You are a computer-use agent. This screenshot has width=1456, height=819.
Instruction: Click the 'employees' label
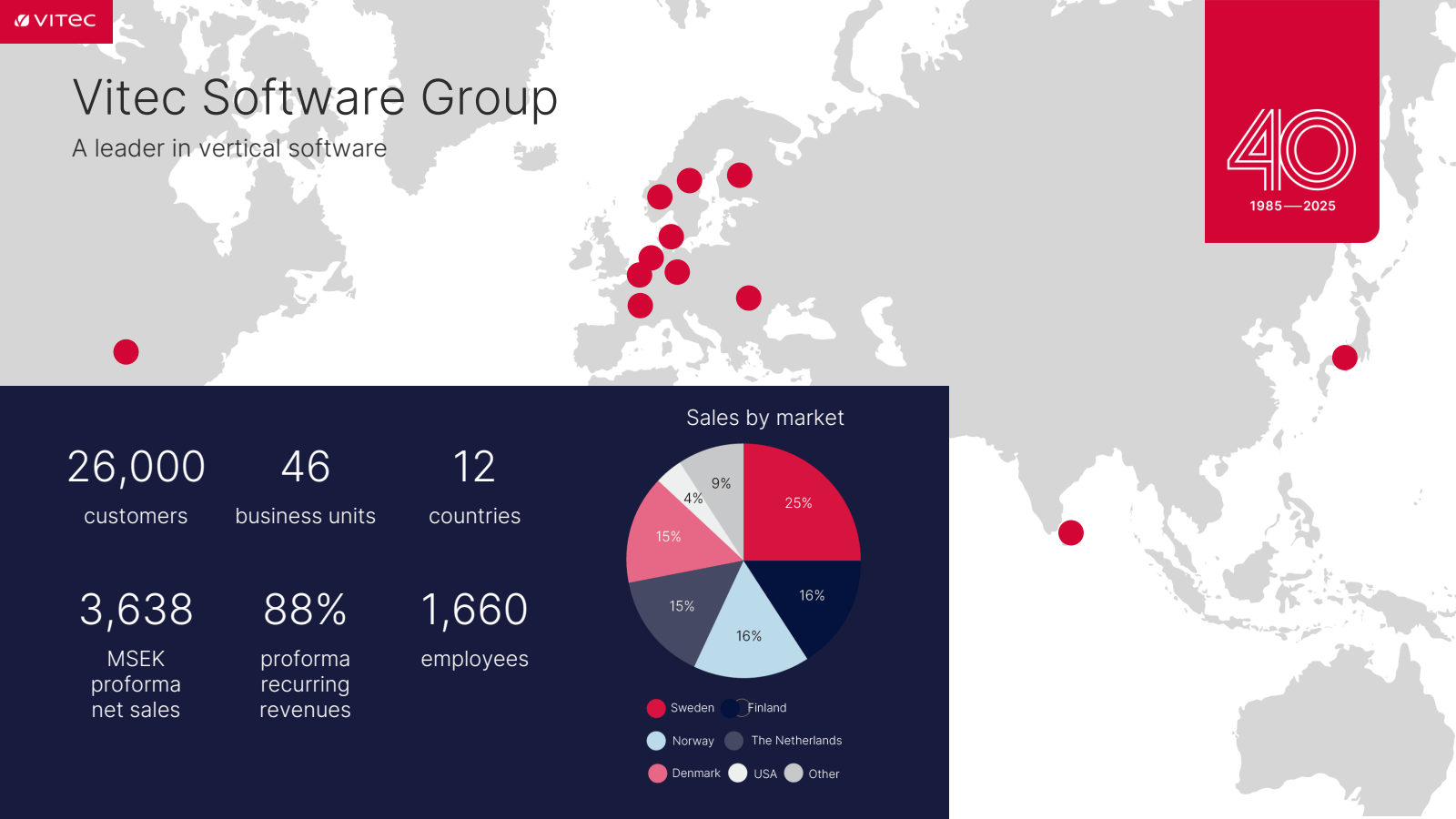pyautogui.click(x=474, y=660)
